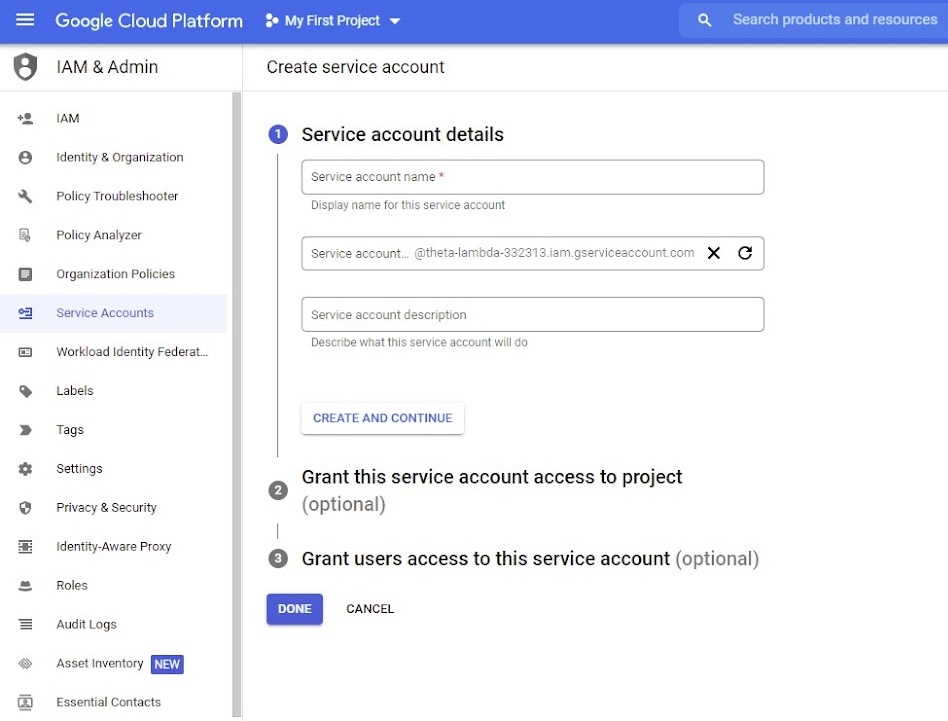This screenshot has height=721, width=948.
Task: Click the Service account description field
Action: [x=533, y=314]
